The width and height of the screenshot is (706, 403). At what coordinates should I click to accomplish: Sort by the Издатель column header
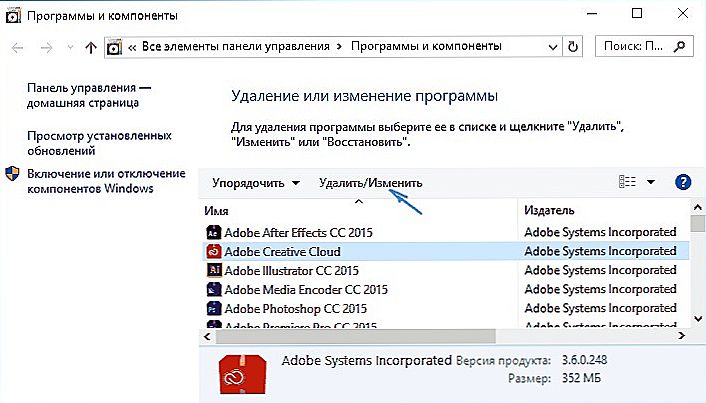click(x=549, y=210)
